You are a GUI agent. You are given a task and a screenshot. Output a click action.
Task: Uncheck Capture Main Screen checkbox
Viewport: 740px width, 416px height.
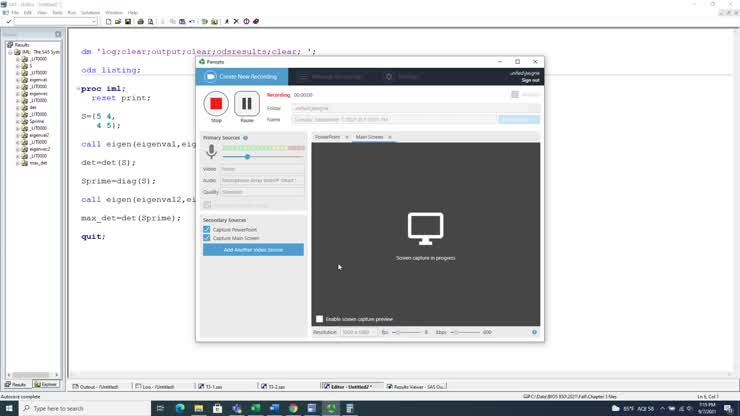pos(207,238)
